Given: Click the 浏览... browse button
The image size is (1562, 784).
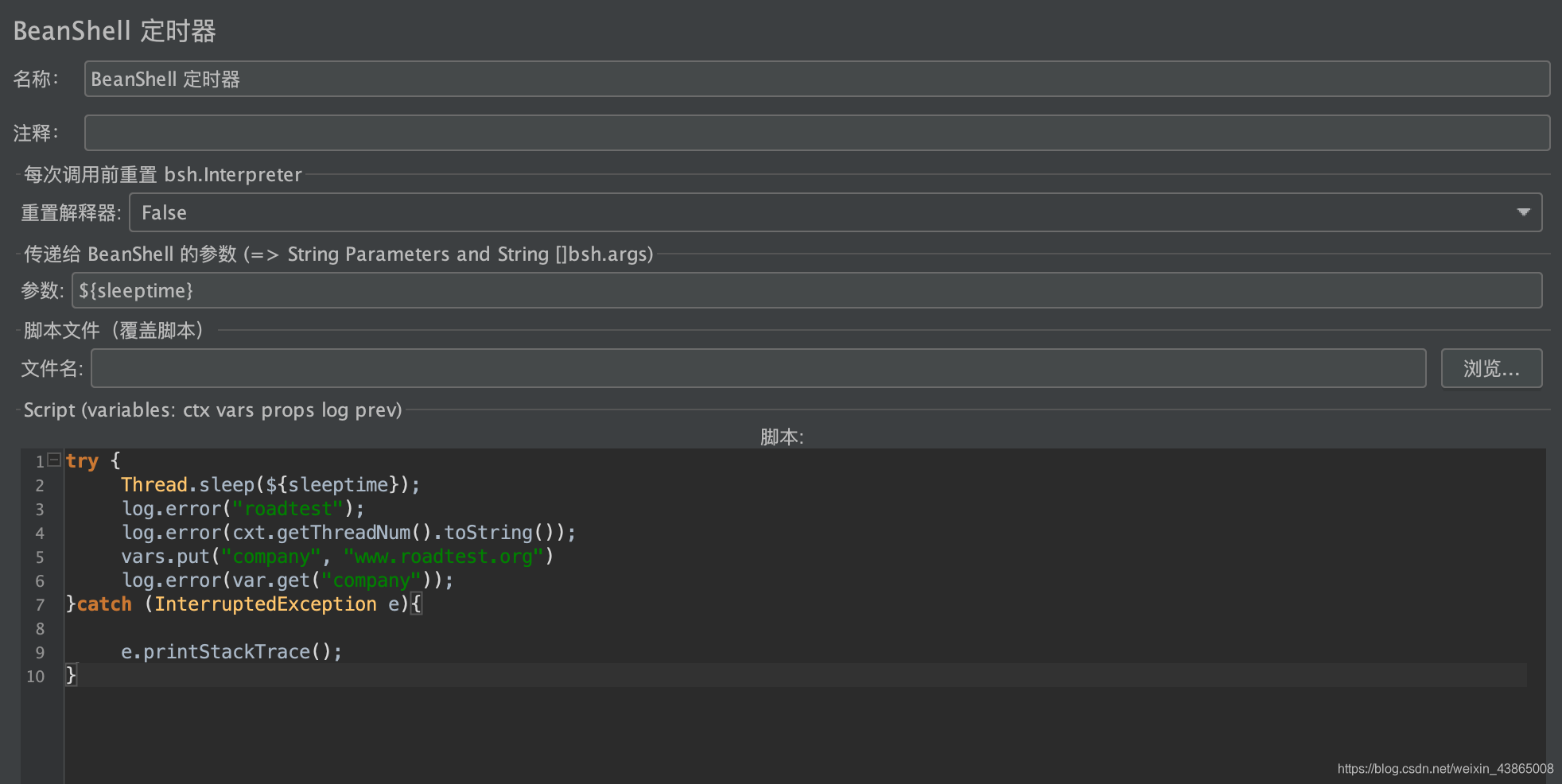Looking at the screenshot, I should tap(1491, 368).
